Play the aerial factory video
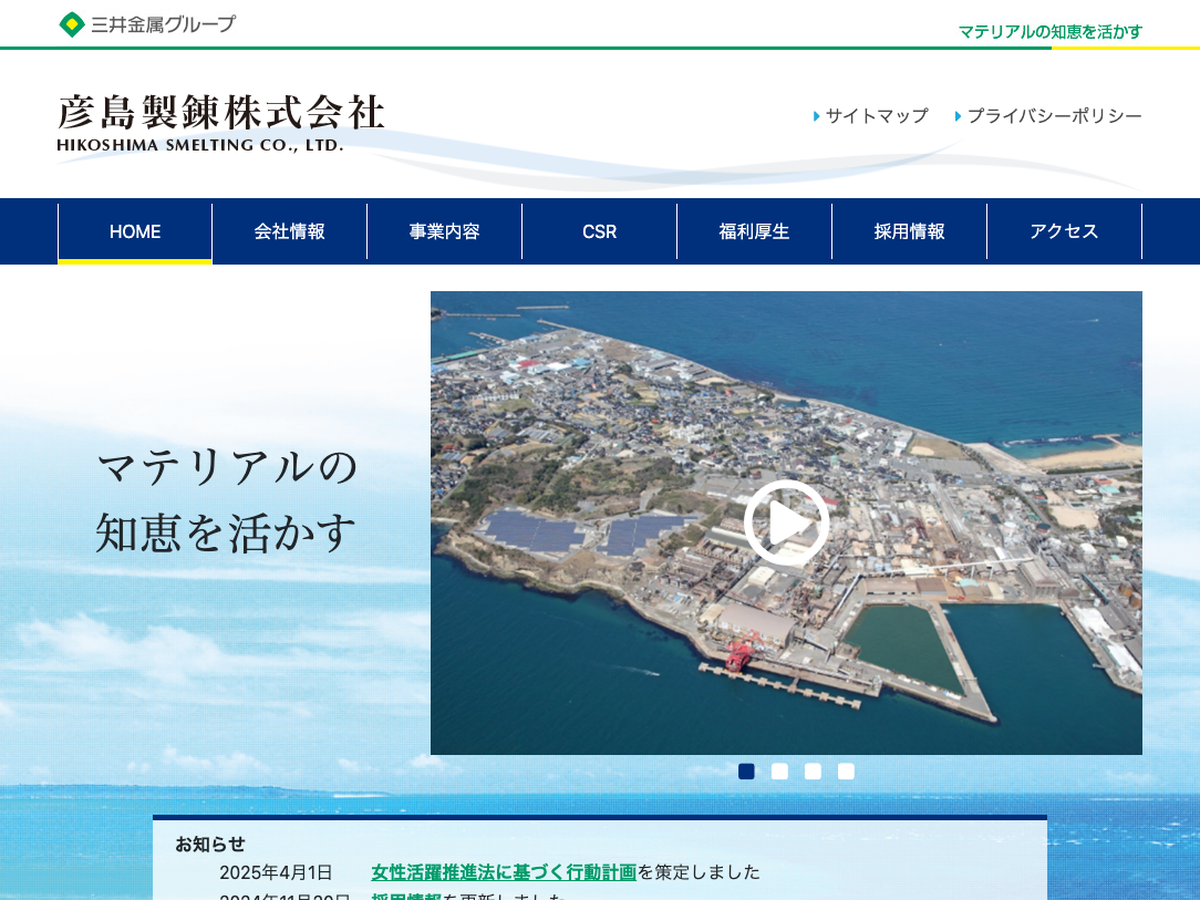This screenshot has width=1200, height=900. (786, 523)
